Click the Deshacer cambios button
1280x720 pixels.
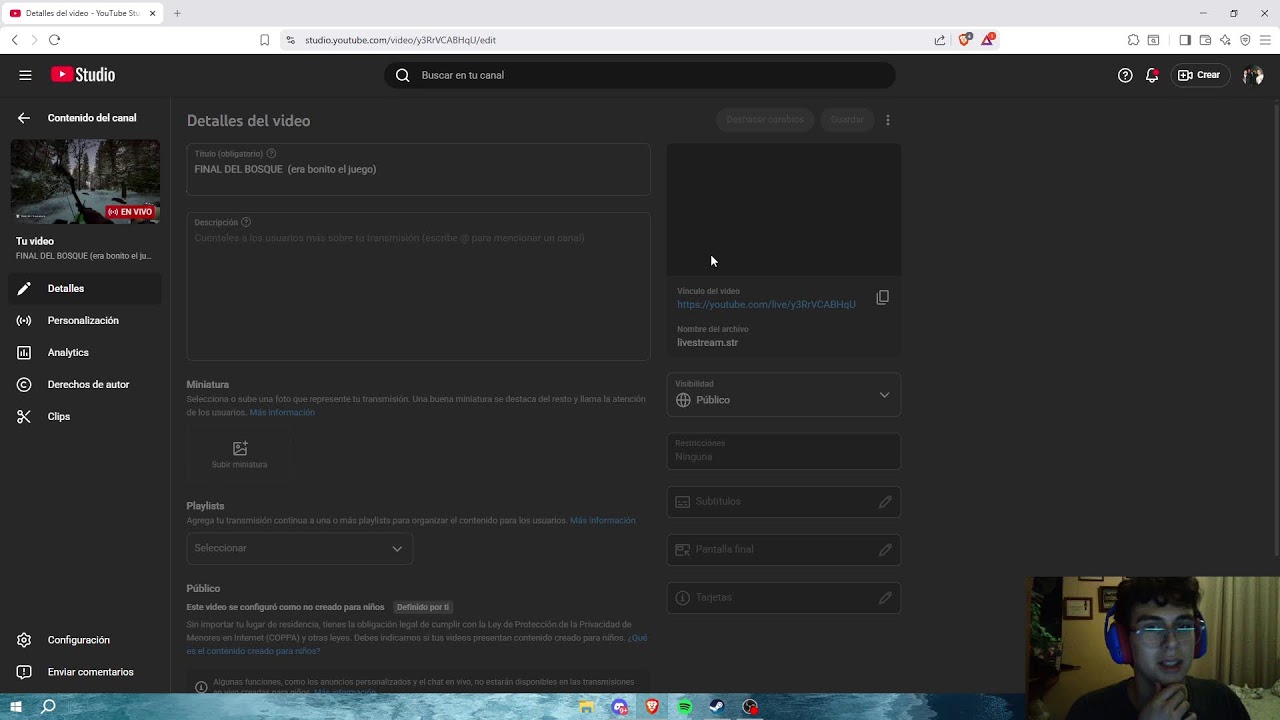coord(765,120)
